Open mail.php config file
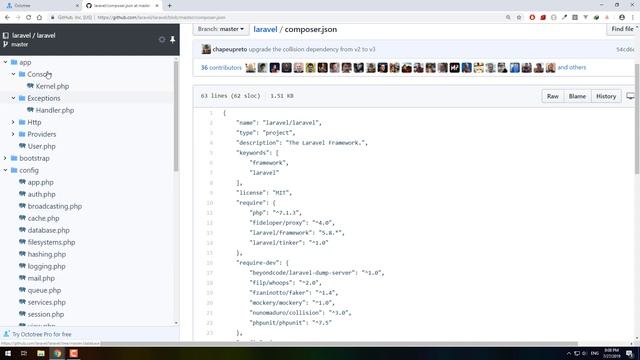 (x=41, y=278)
